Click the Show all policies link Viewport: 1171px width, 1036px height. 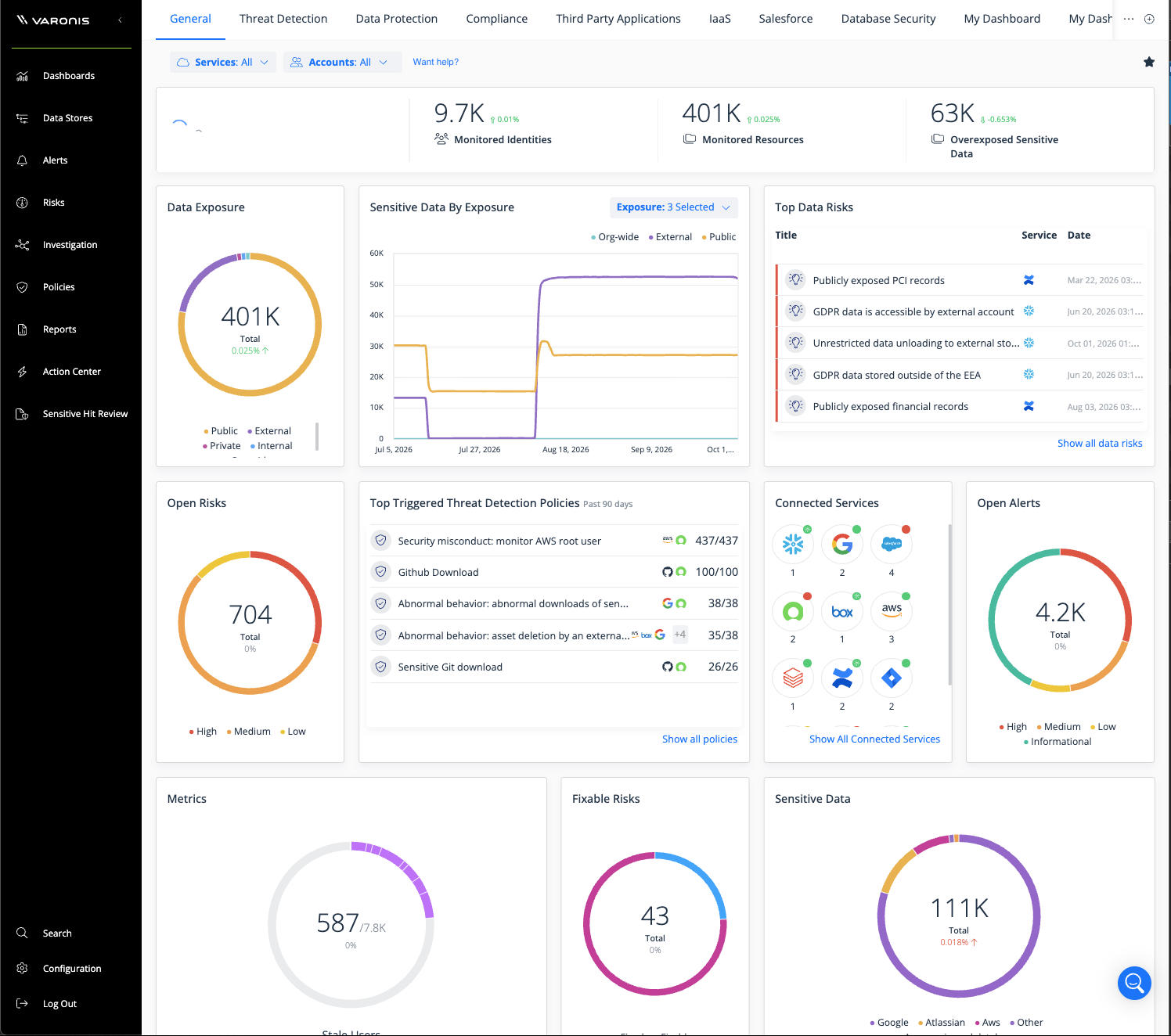pos(700,739)
